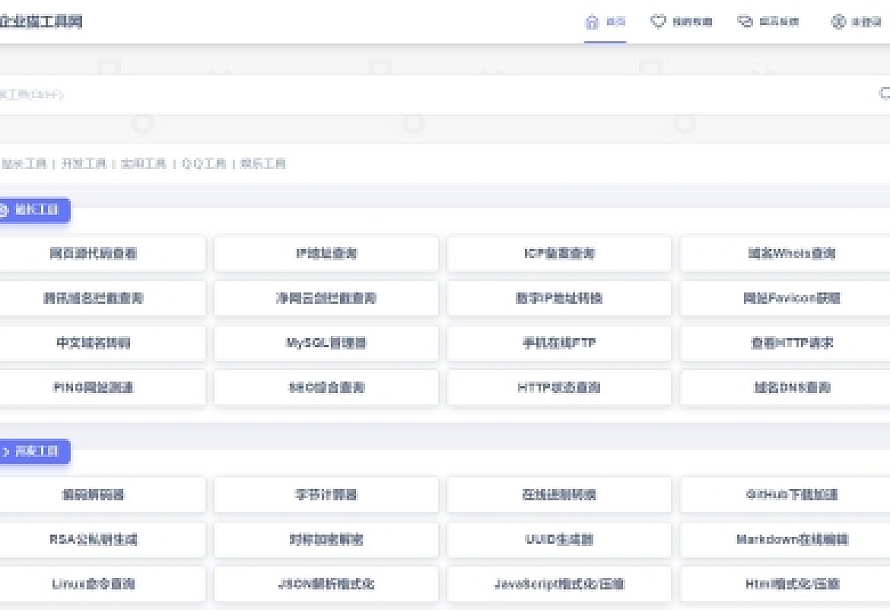890x610 pixels.
Task: Select the 开发工具 category tab
Action: 84,164
